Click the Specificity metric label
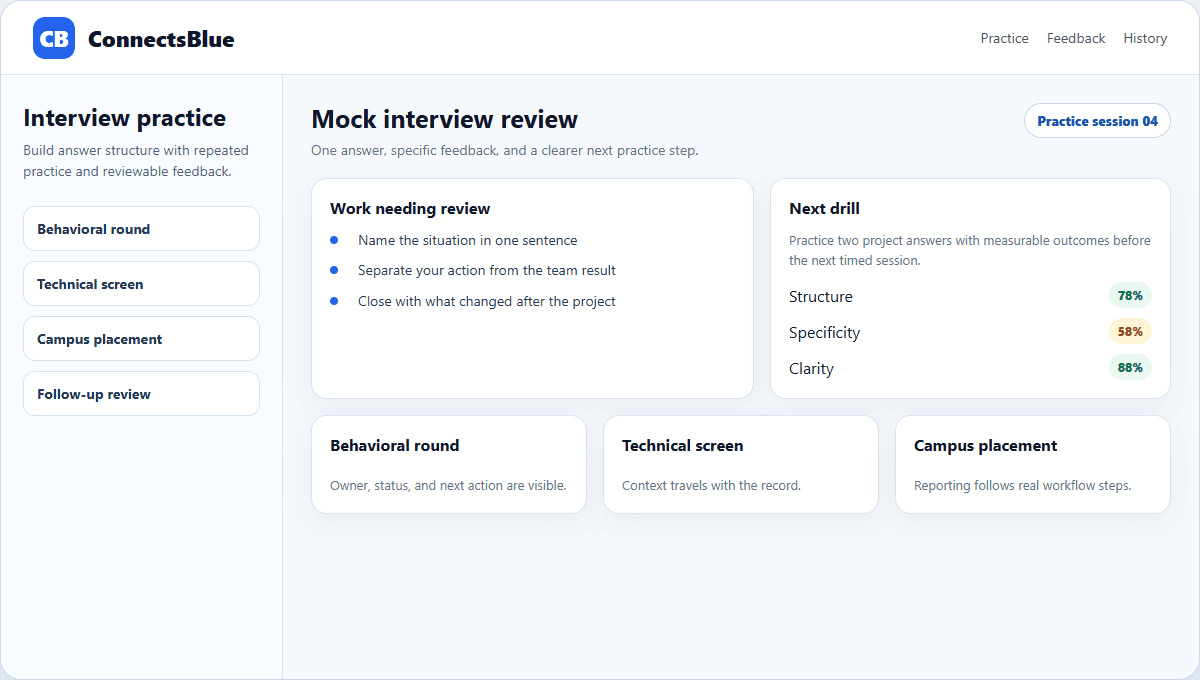The height and width of the screenshot is (680, 1200). 824,332
